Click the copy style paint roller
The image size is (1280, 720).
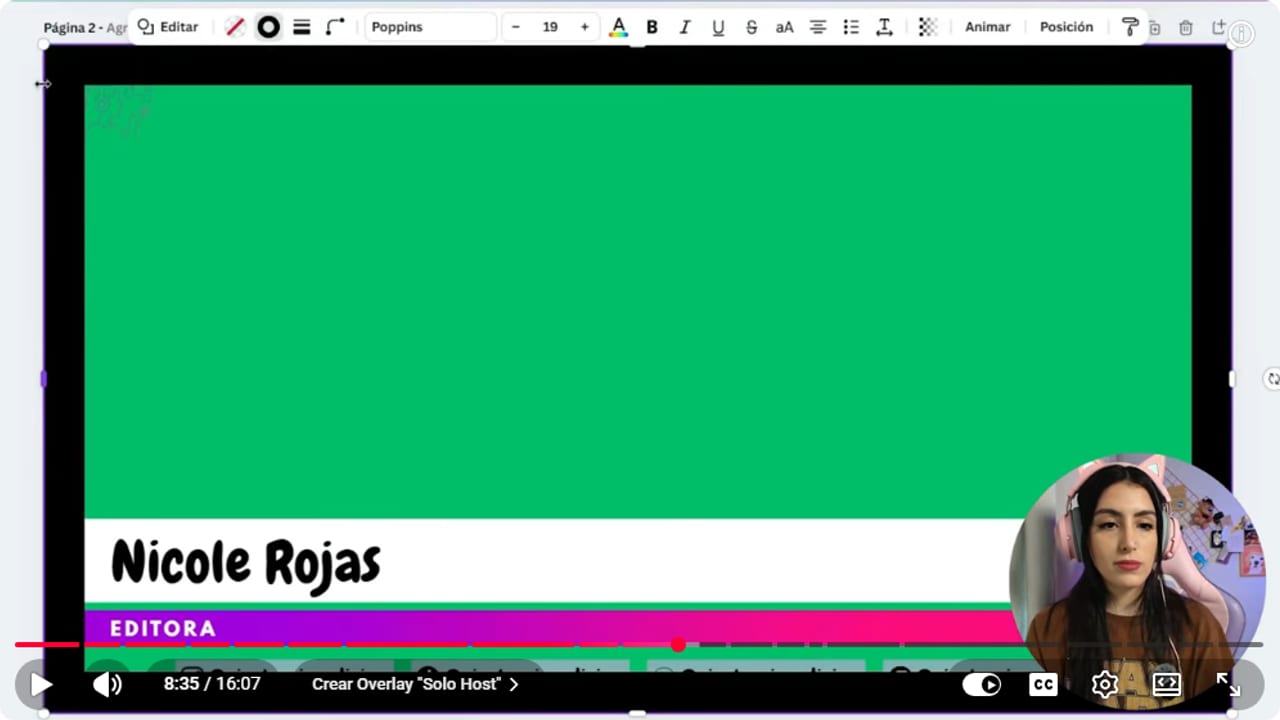pos(1130,27)
